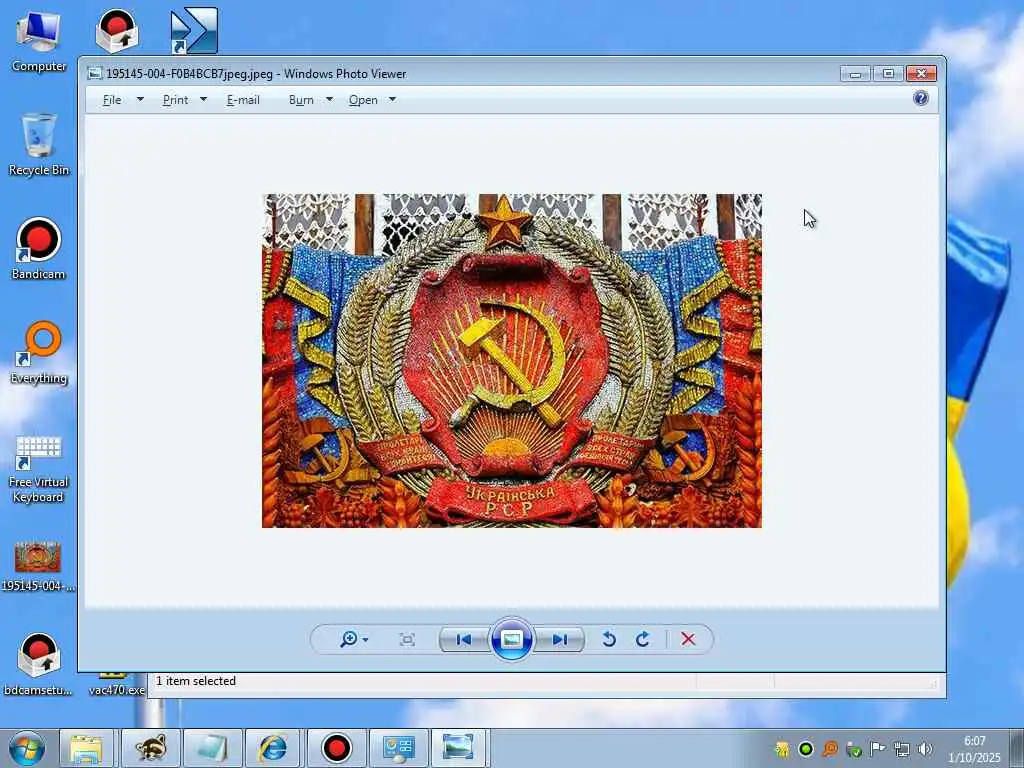Select the Free Virtual Keyboard shortcut
The image size is (1024, 768).
[39, 469]
